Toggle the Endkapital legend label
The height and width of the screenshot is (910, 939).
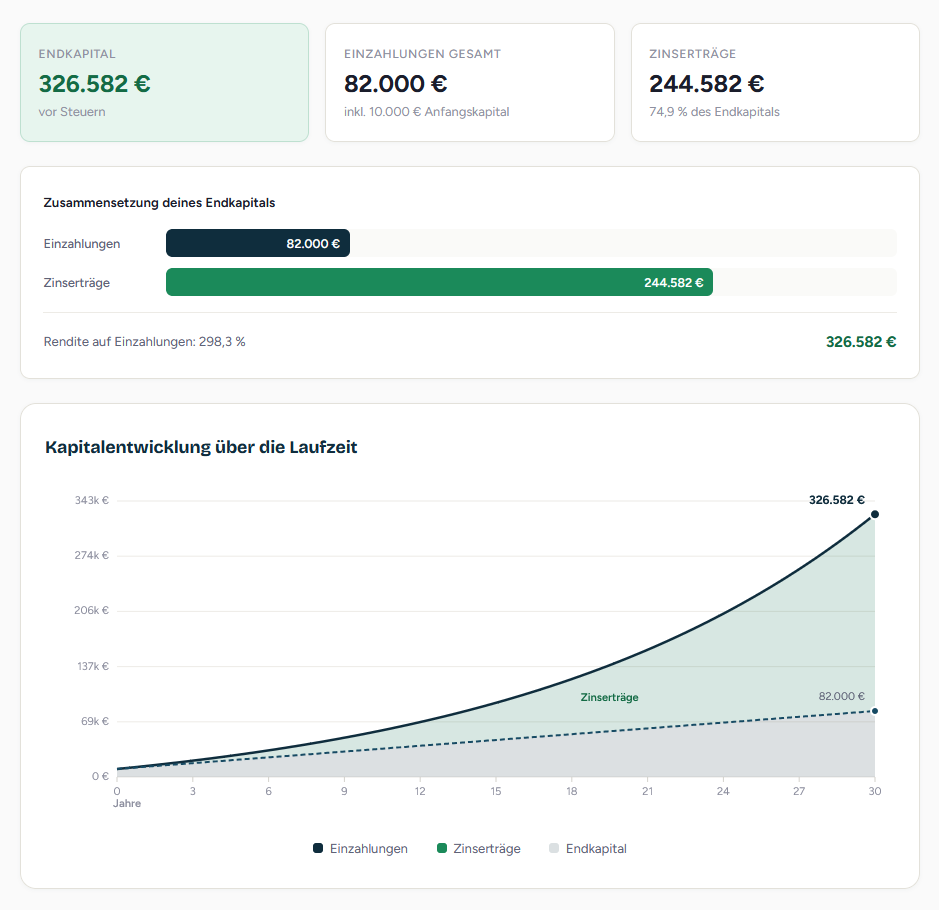click(x=596, y=849)
